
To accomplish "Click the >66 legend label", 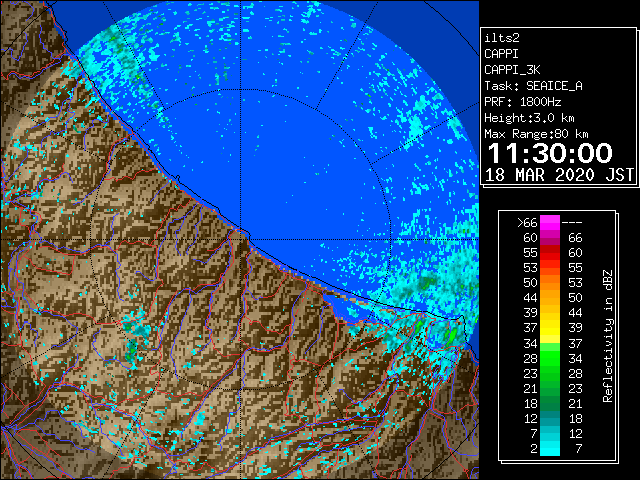I will pyautogui.click(x=527, y=223).
